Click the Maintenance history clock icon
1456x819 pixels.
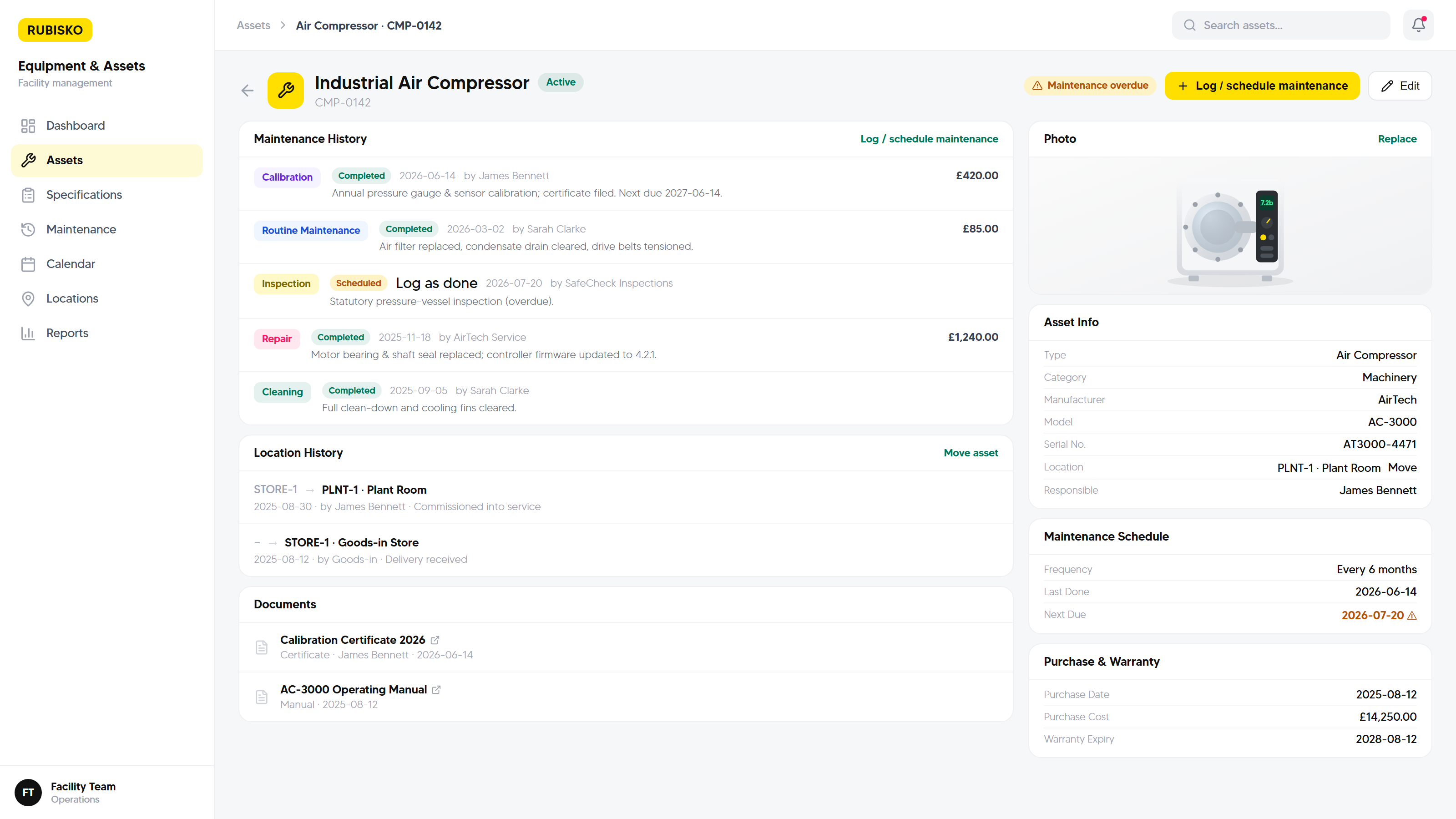coord(28,229)
